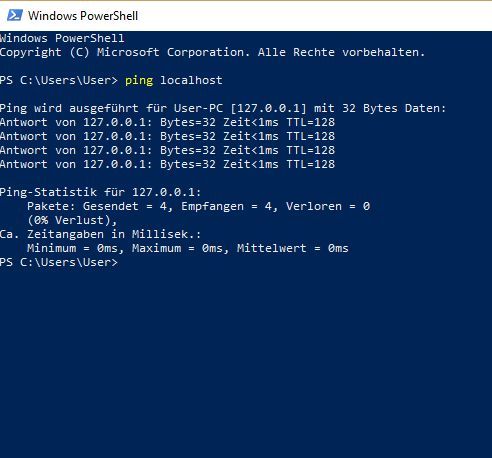492x458 pixels.
Task: Click Verloren = 0 in packet statistics
Action: (x=328, y=206)
